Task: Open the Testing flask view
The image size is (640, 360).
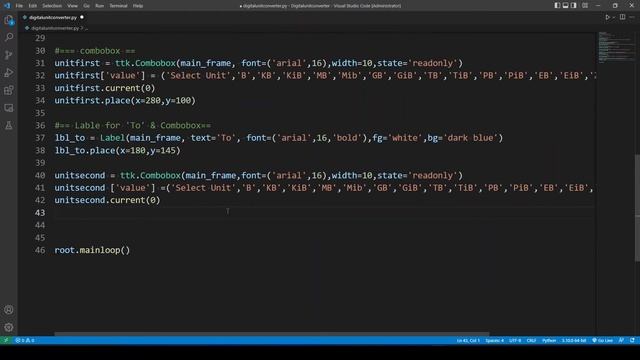Action: point(9,125)
